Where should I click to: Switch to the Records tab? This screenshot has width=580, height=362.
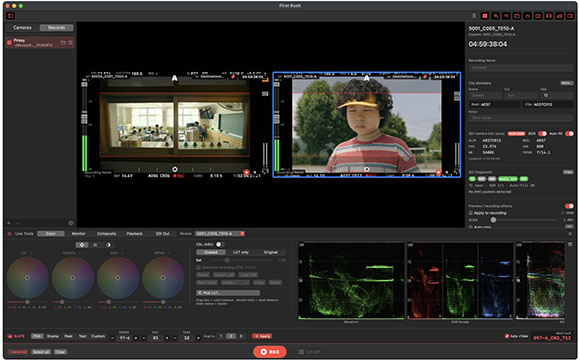point(56,28)
